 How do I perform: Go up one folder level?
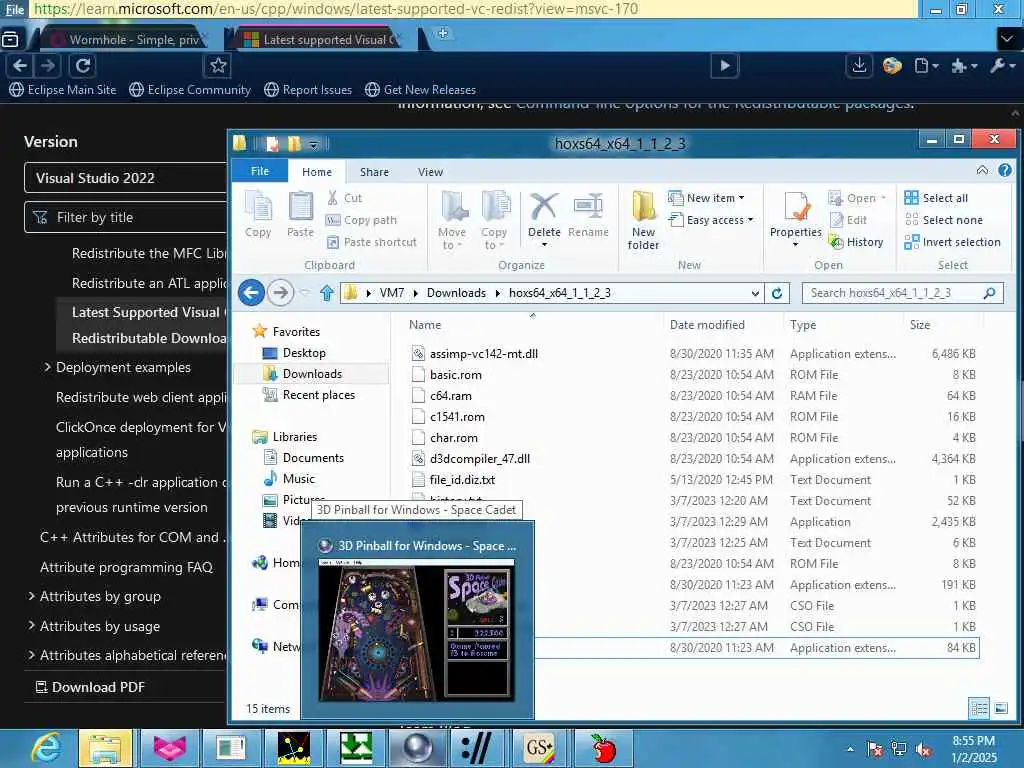[327, 293]
